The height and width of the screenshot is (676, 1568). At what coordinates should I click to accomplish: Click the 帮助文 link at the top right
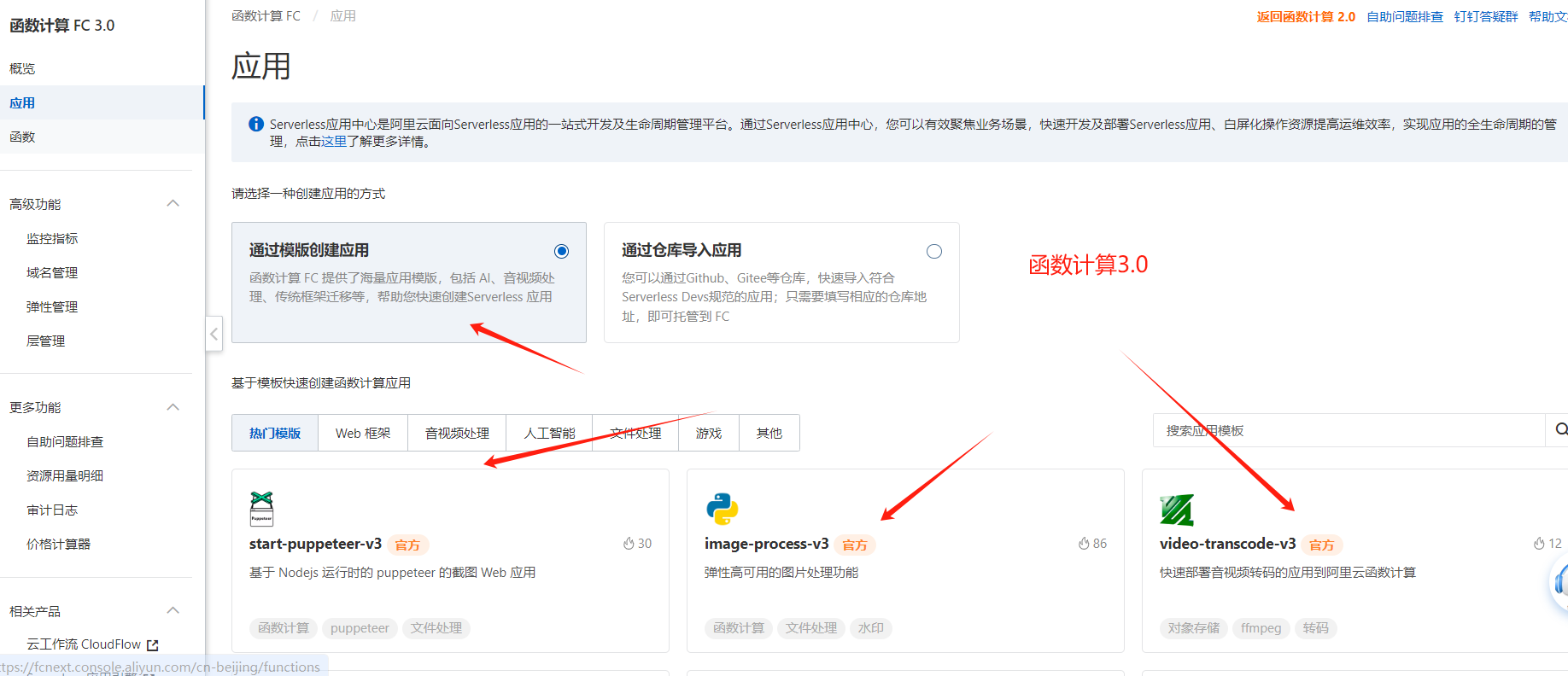click(1548, 16)
